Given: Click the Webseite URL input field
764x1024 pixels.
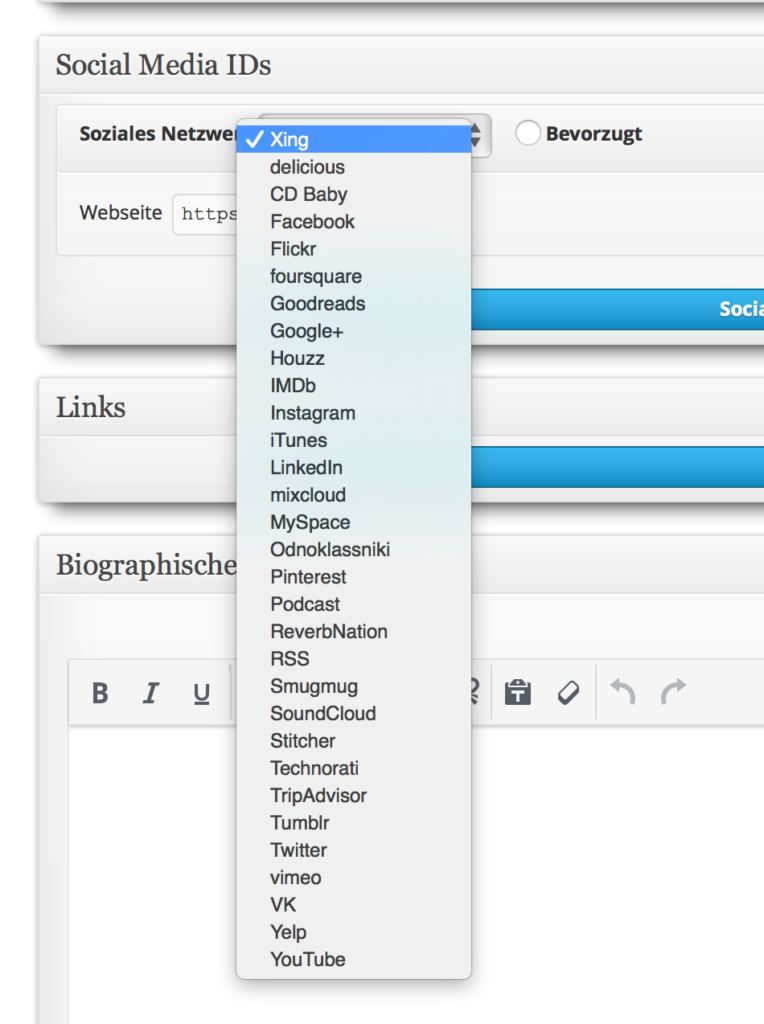Looking at the screenshot, I should [205, 214].
